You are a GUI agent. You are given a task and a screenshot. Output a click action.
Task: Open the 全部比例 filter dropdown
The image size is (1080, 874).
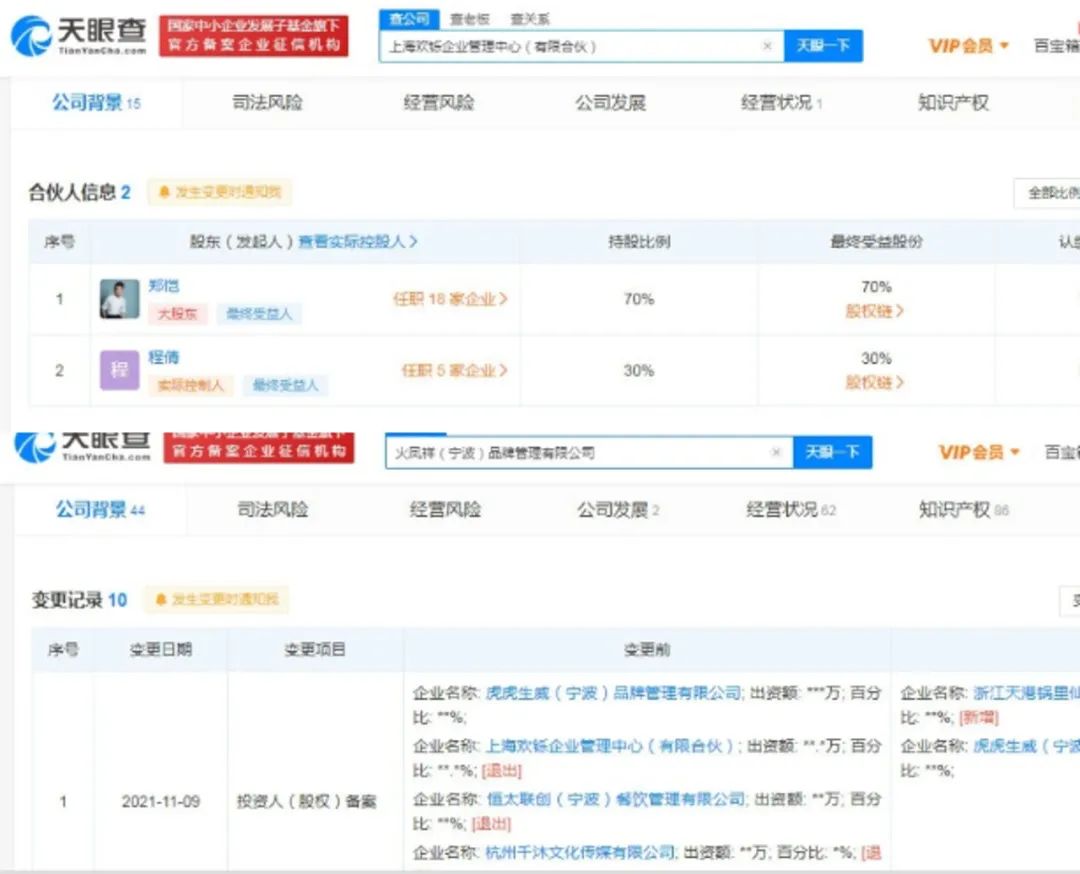tap(1048, 193)
